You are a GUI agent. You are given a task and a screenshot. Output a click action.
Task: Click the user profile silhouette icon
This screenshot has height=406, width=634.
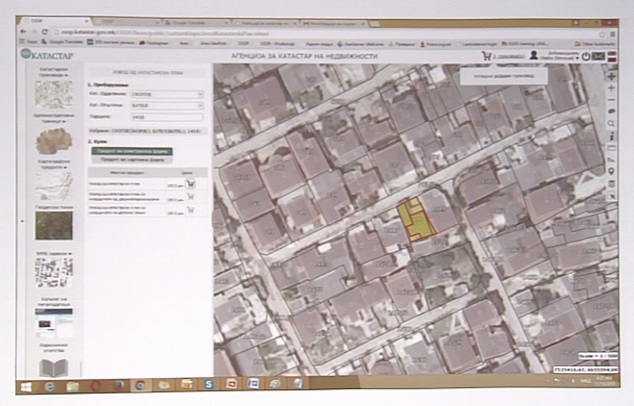click(534, 55)
